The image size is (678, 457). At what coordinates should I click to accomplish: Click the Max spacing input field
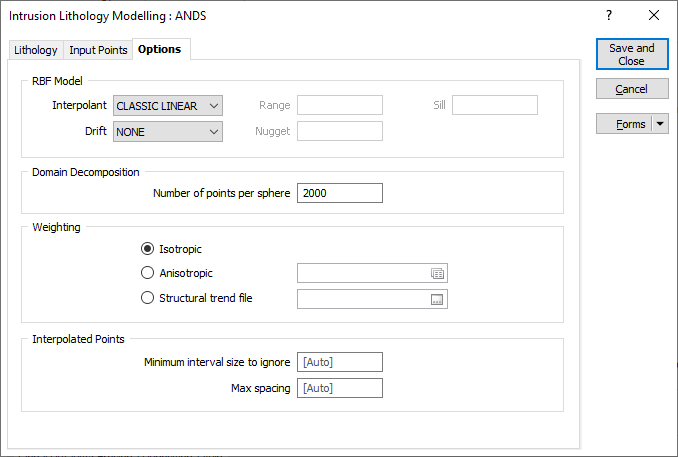pos(340,388)
